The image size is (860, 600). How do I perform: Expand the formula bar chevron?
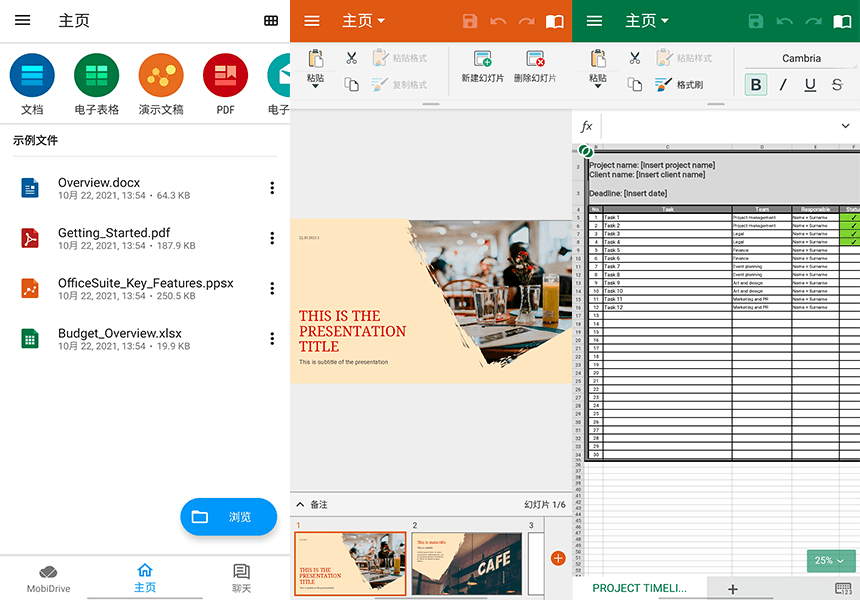[845, 126]
